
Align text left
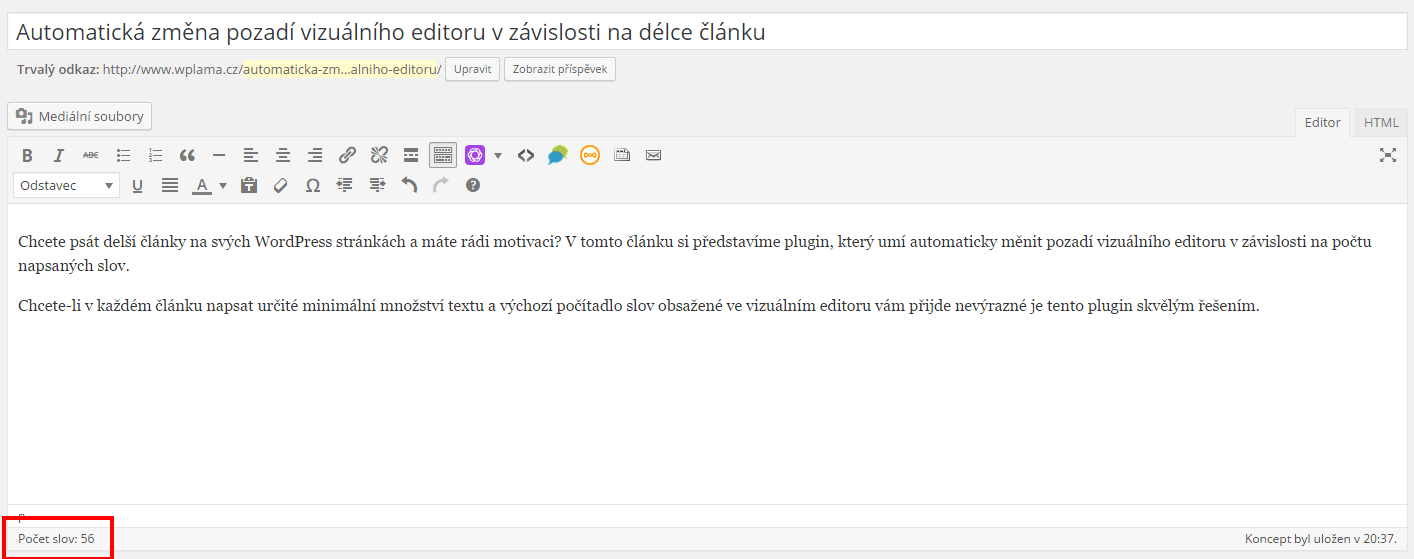click(x=251, y=155)
